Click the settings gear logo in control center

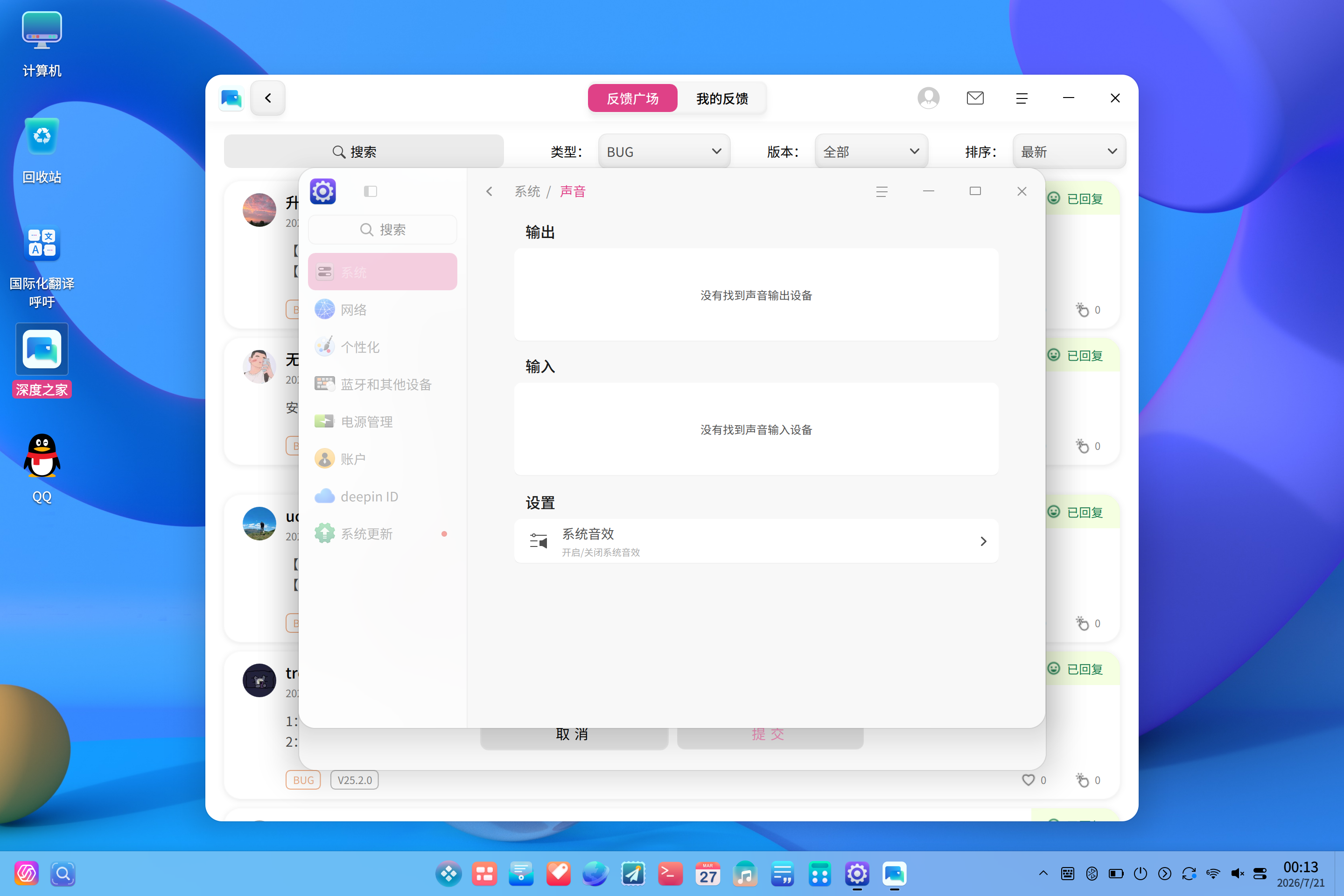tap(323, 191)
